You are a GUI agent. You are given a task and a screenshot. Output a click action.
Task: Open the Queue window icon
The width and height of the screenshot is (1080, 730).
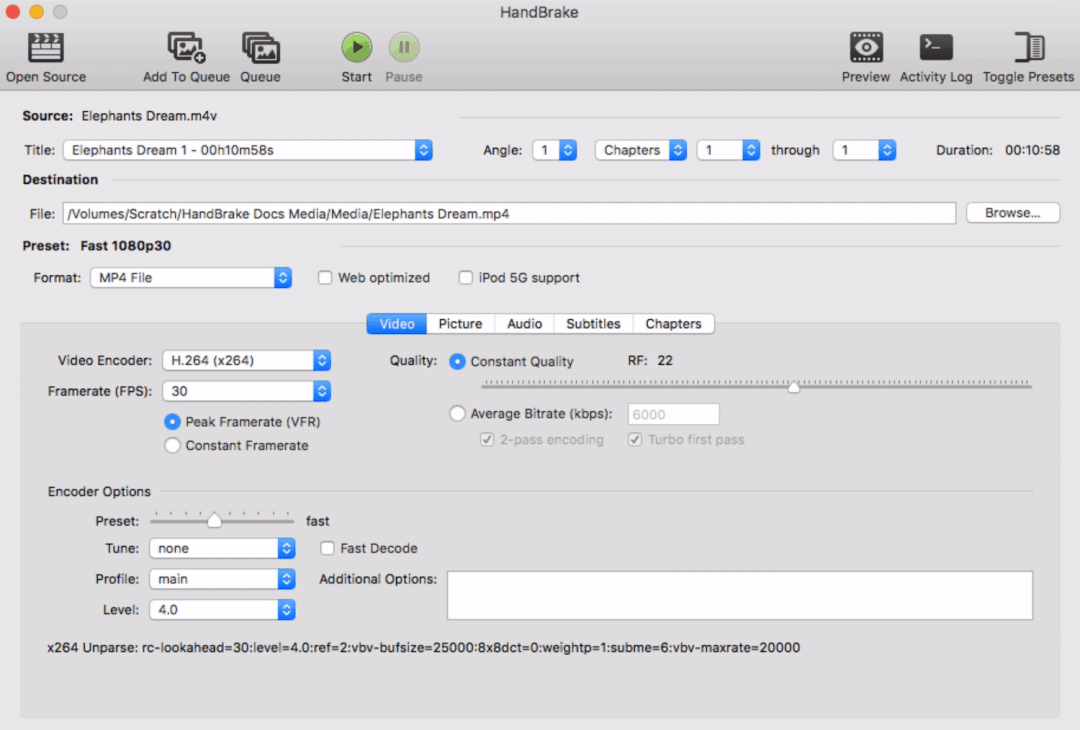(260, 48)
